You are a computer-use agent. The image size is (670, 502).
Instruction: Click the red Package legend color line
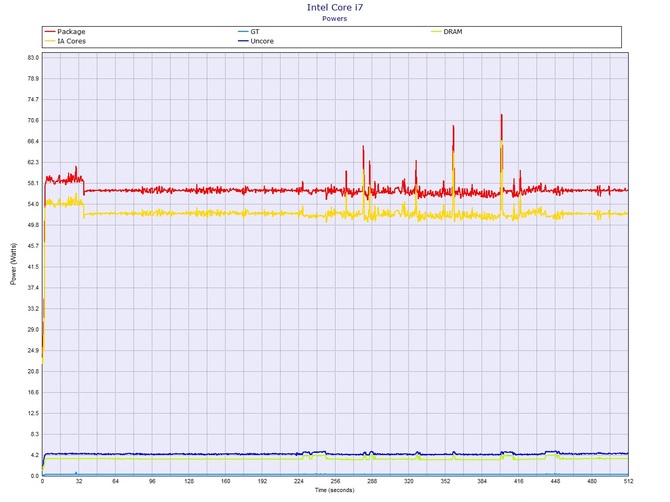point(50,32)
